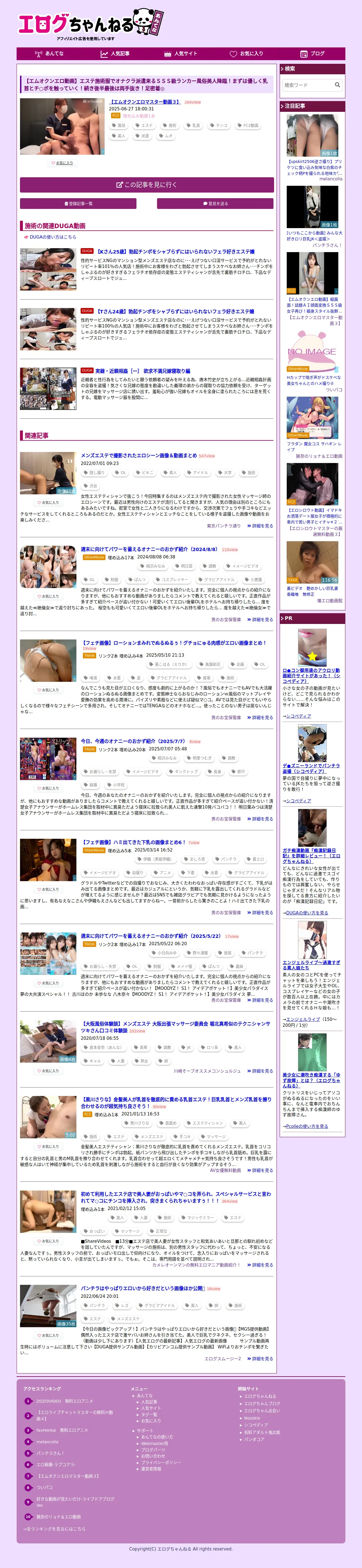Open favHentai 無料エロアニメ ranking entry

(x=62, y=1430)
